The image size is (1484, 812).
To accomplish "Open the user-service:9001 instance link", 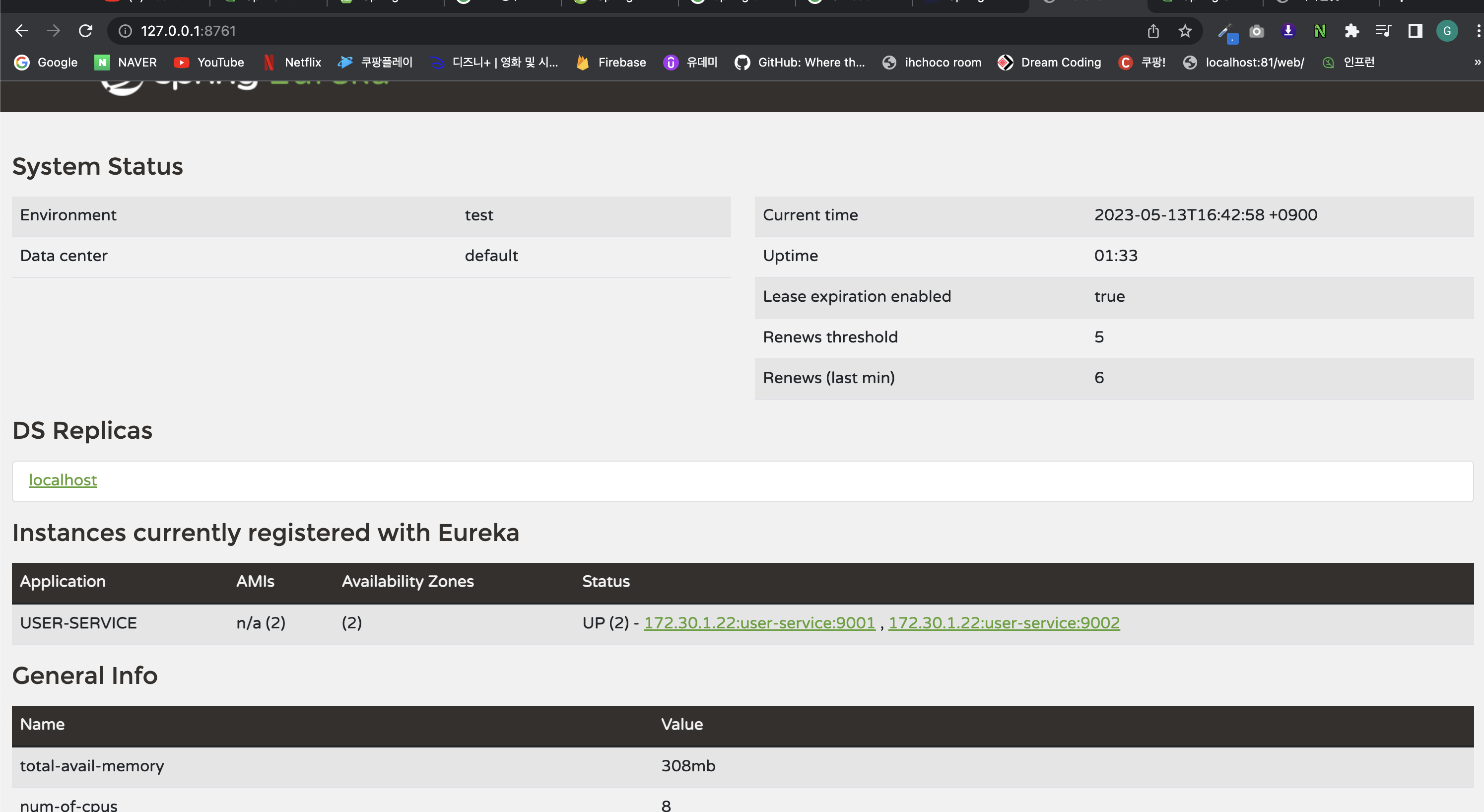I will pyautogui.click(x=759, y=622).
